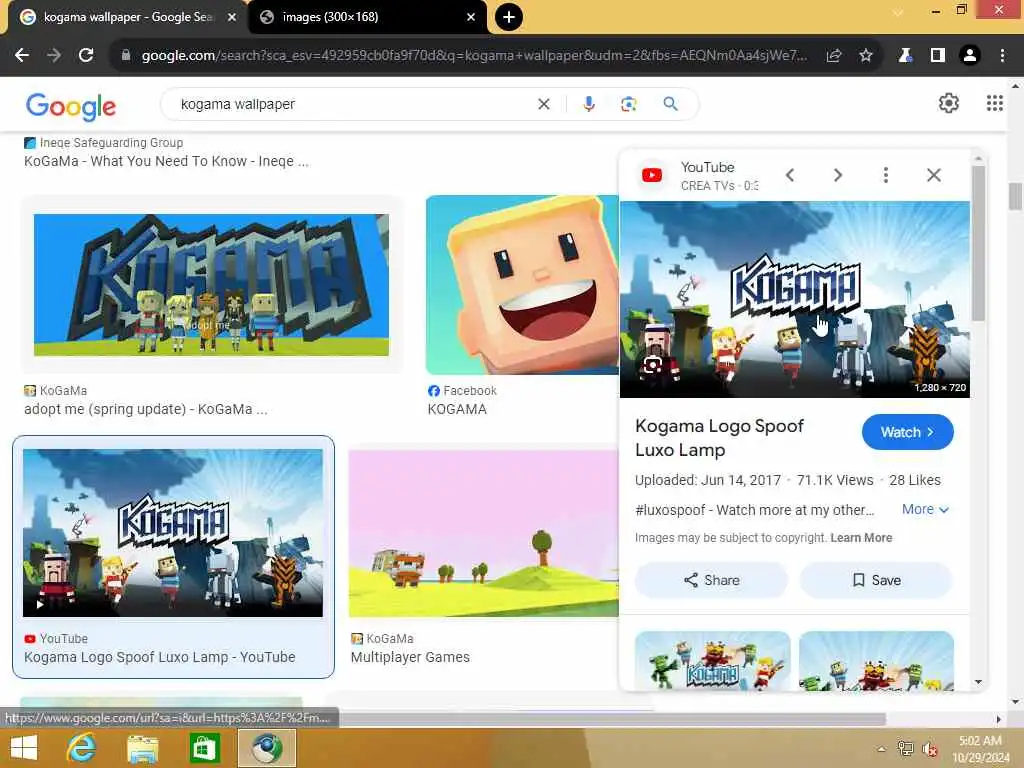
Task: Open the Chrome Labs flask icon
Action: pyautogui.click(x=905, y=56)
